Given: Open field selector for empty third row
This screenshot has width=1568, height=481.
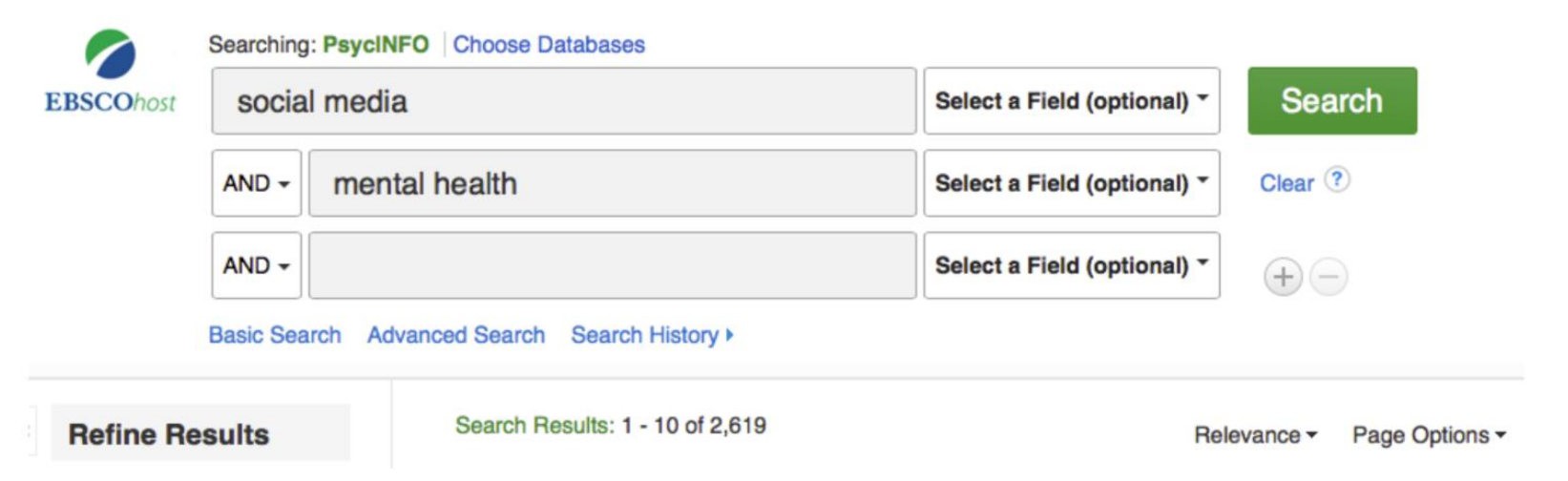Looking at the screenshot, I should (1071, 265).
